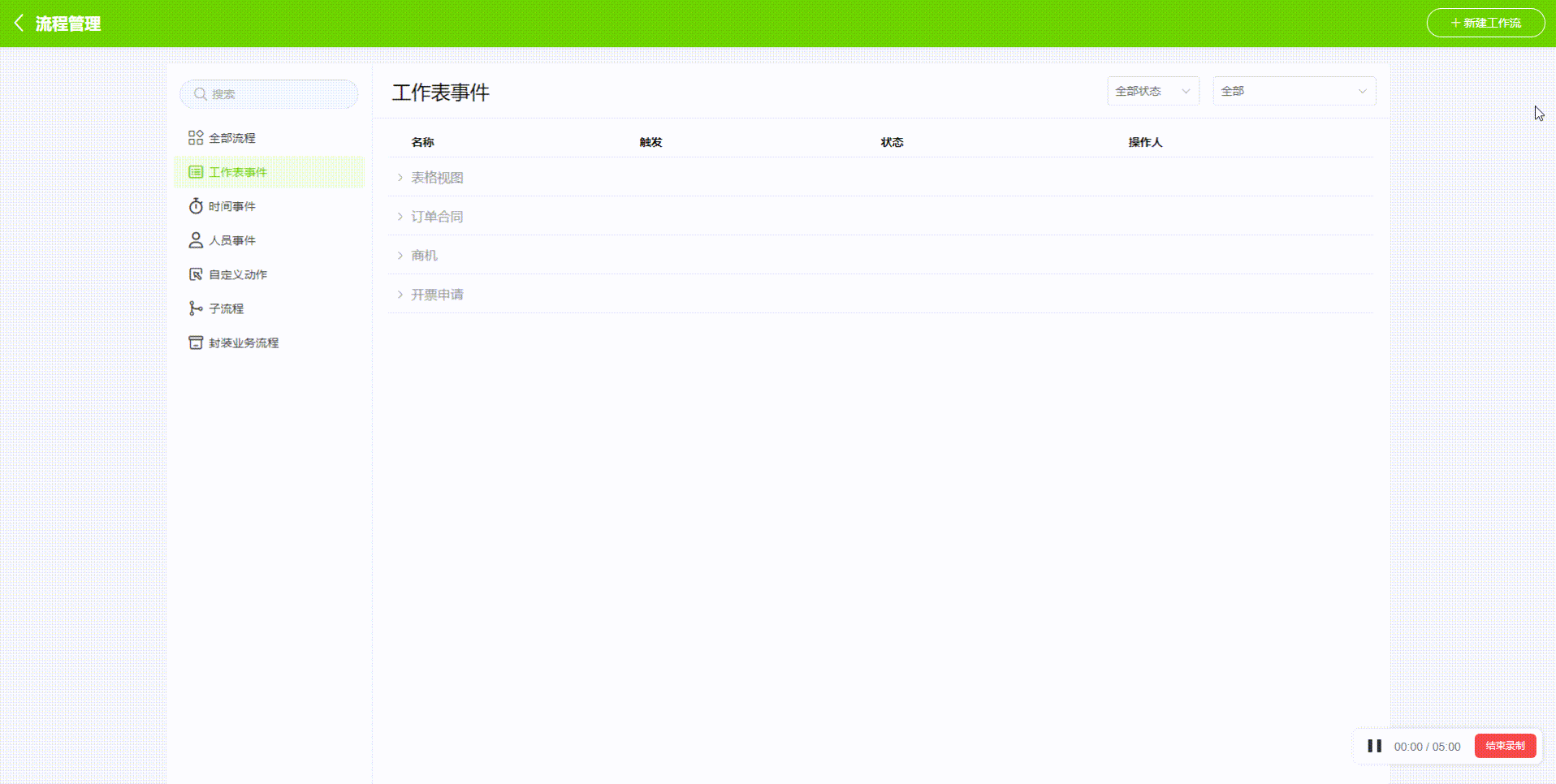
Task: Click the 状态 column header
Action: click(892, 142)
